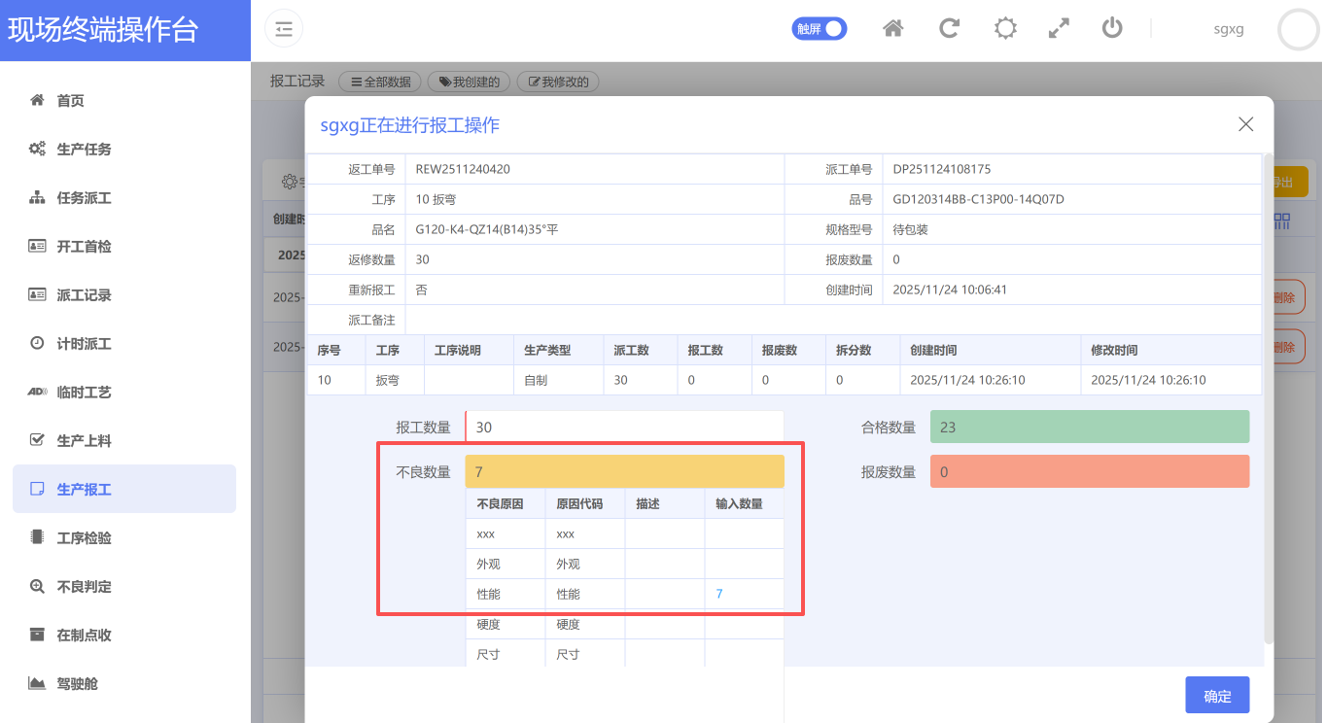1322x728 pixels.
Task: Click 输入数量 cell in 外观 row
Action: click(x=743, y=564)
